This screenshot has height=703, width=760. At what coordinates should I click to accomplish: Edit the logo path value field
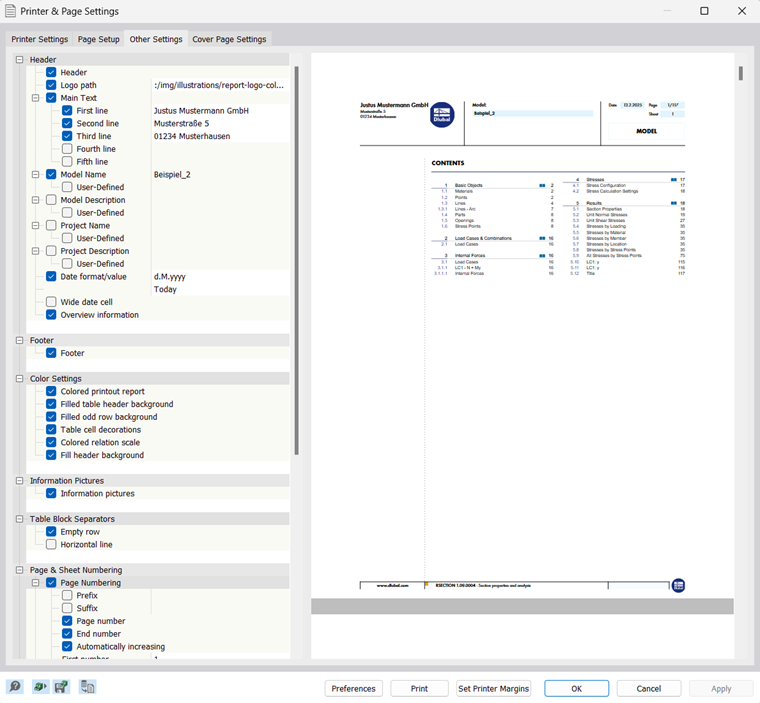[220, 85]
